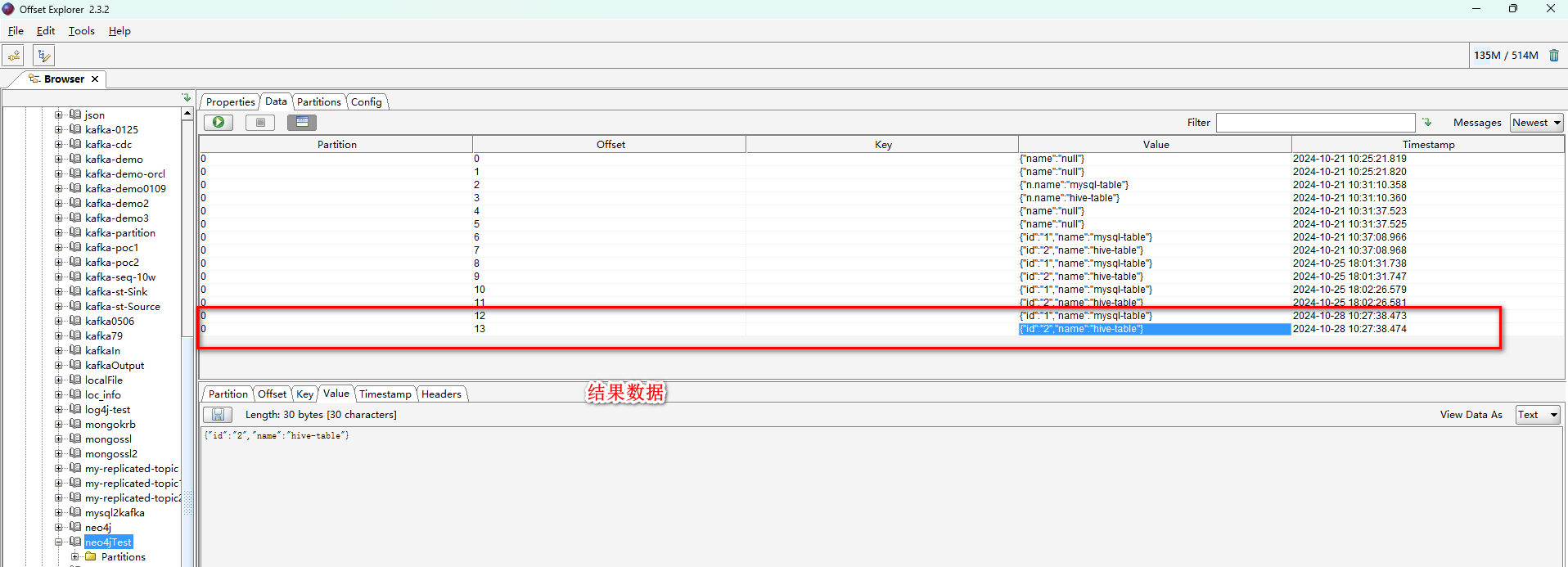This screenshot has height=567, width=1568.
Task: Click the json topic book icon
Action: [x=75, y=115]
